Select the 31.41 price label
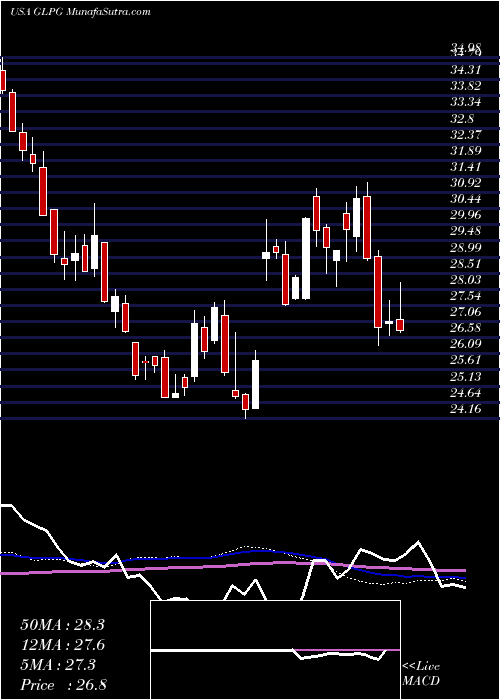The width and height of the screenshot is (500, 700). [466, 167]
